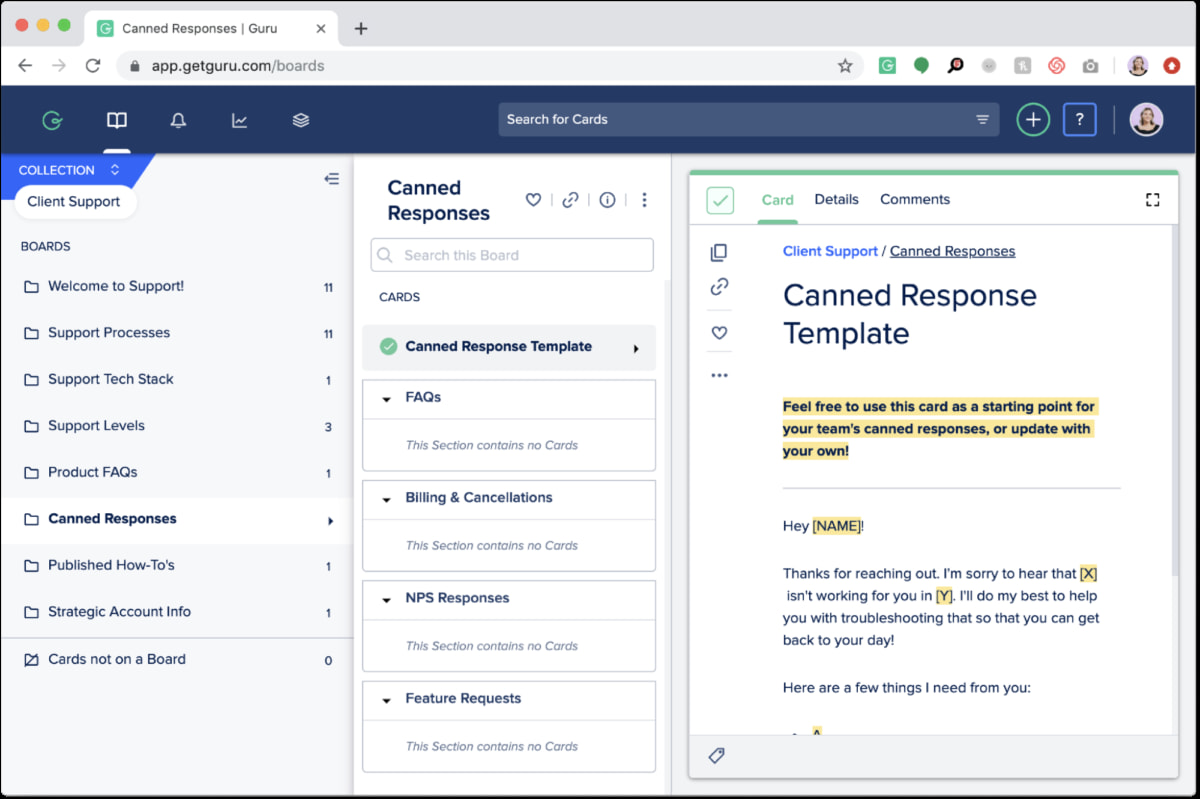Click the browser camera extension icon
This screenshot has width=1200, height=799.
(x=1090, y=66)
